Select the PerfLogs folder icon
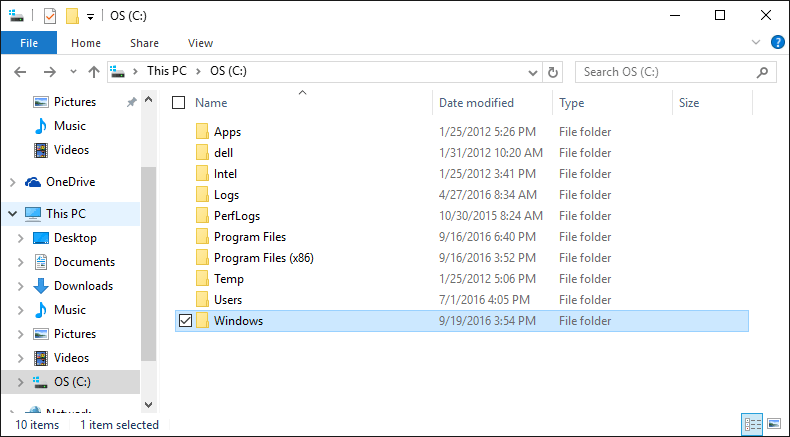 202,216
